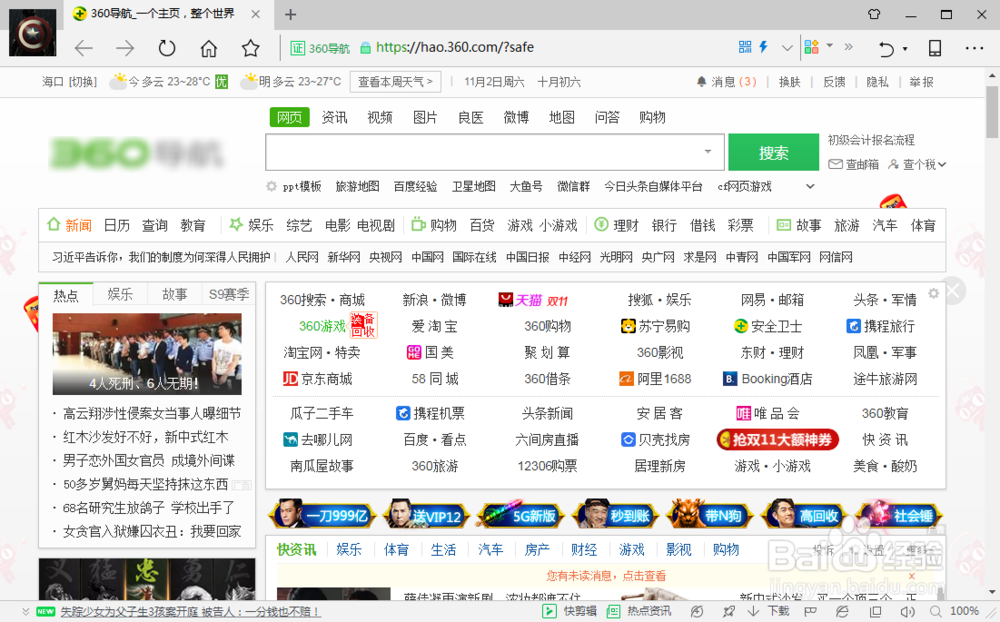The height and width of the screenshot is (622, 1000).
Task: Close the 360导航 tab
Action: tap(255, 14)
